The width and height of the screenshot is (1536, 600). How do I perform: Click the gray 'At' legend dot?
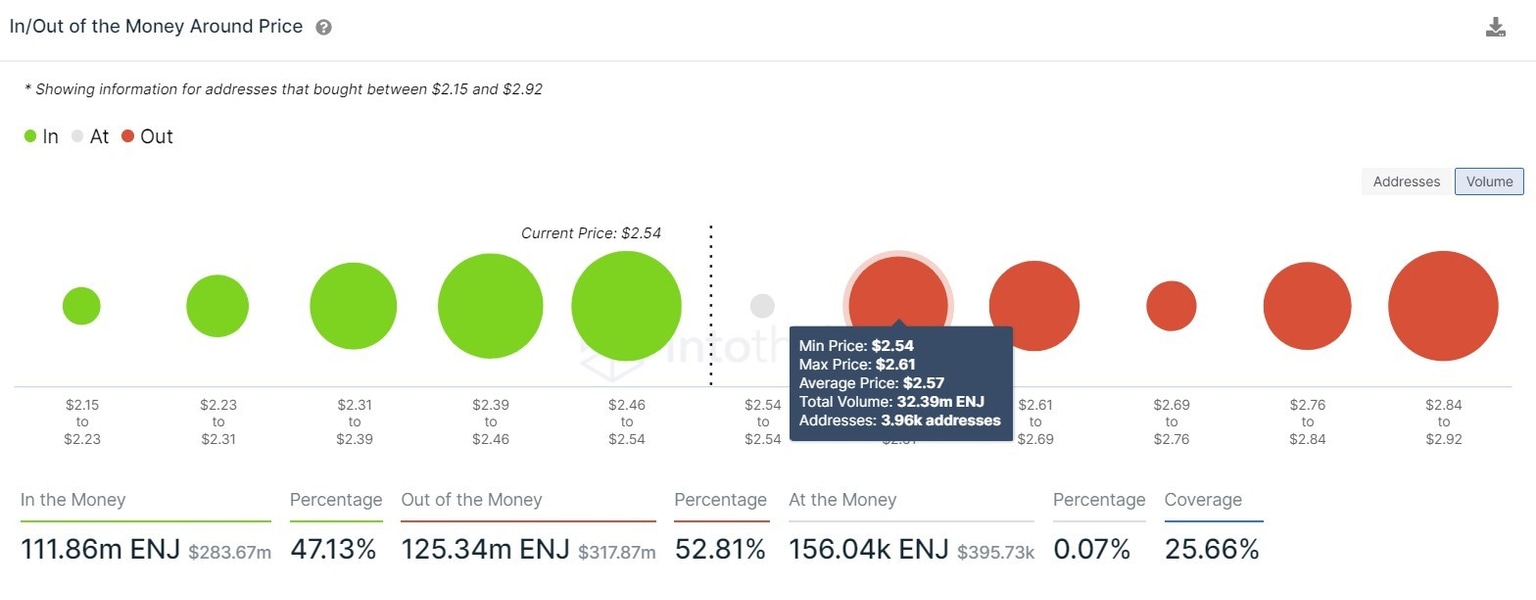[x=77, y=136]
